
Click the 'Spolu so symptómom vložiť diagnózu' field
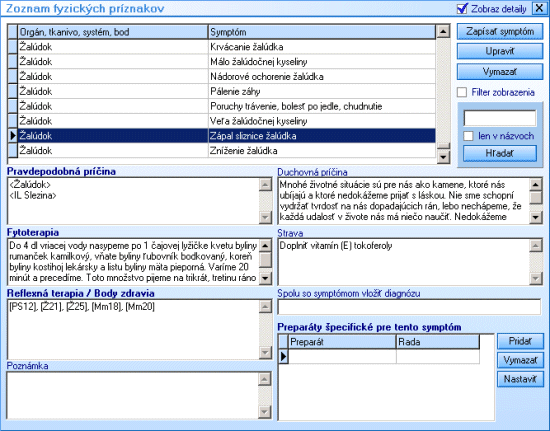409,307
